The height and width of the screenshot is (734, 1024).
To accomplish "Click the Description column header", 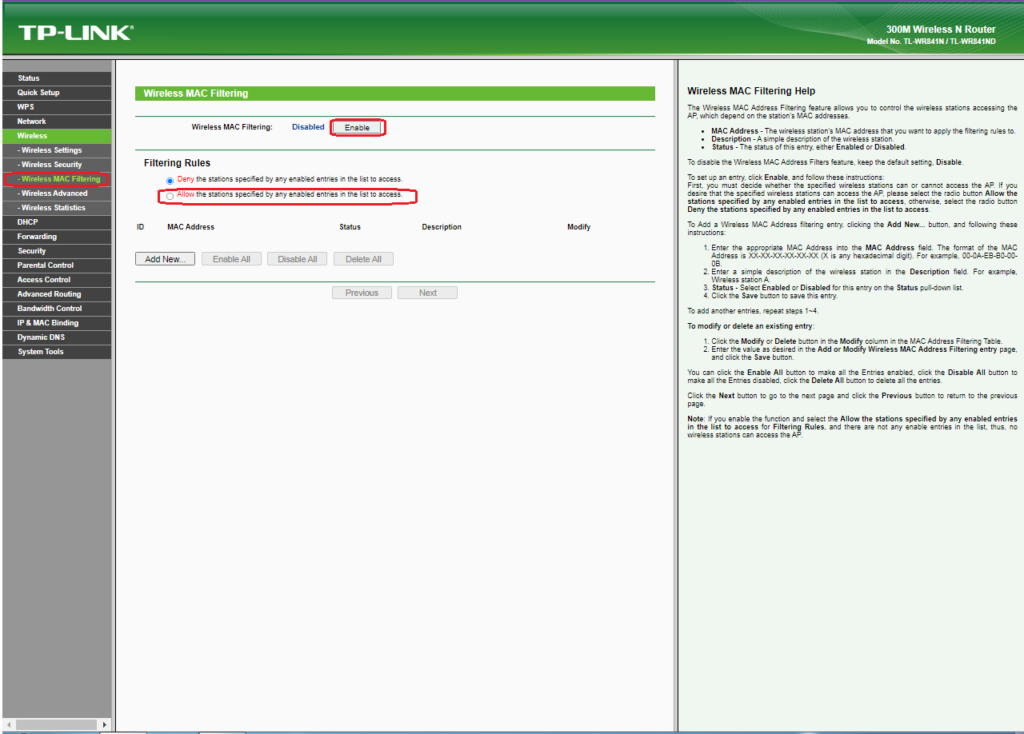I will coord(441,227).
